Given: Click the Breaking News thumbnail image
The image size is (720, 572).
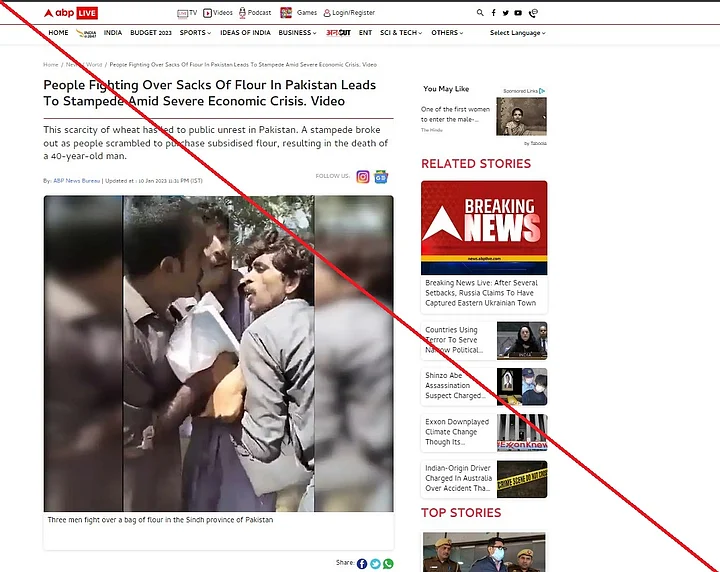Looking at the screenshot, I should click(483, 227).
